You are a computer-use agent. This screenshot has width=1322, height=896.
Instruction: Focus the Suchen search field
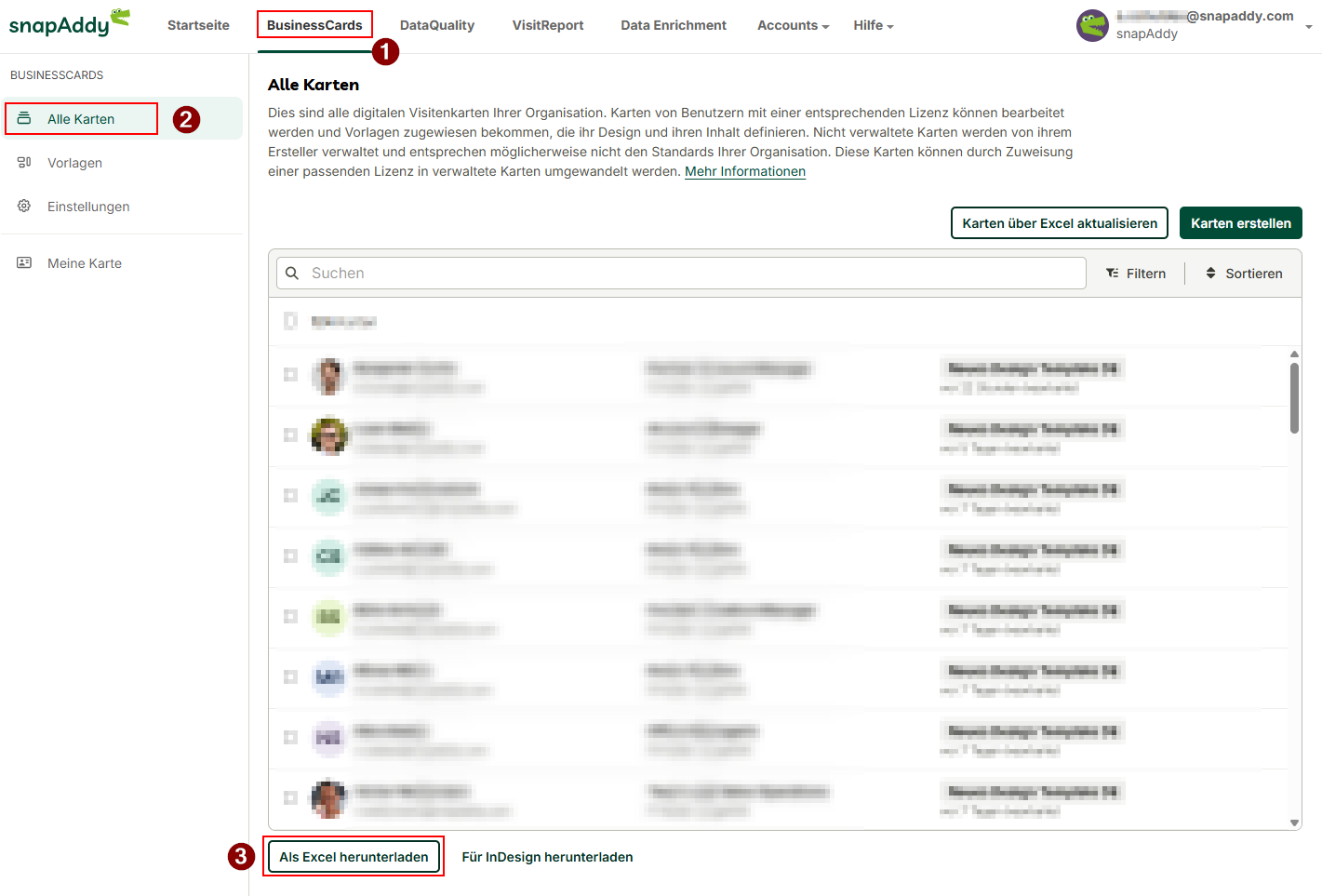click(681, 273)
